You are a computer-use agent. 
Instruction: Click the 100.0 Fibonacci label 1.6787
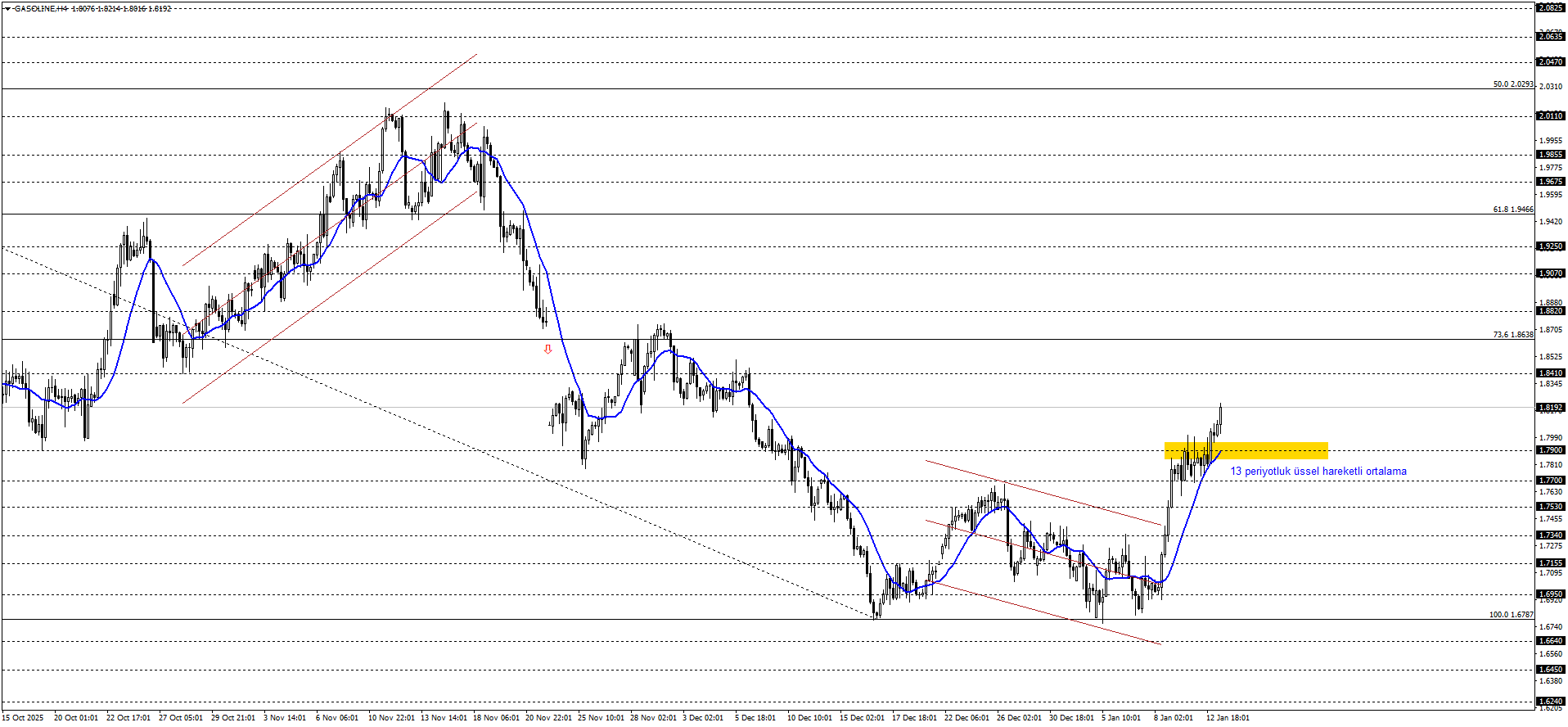pyautogui.click(x=1511, y=615)
